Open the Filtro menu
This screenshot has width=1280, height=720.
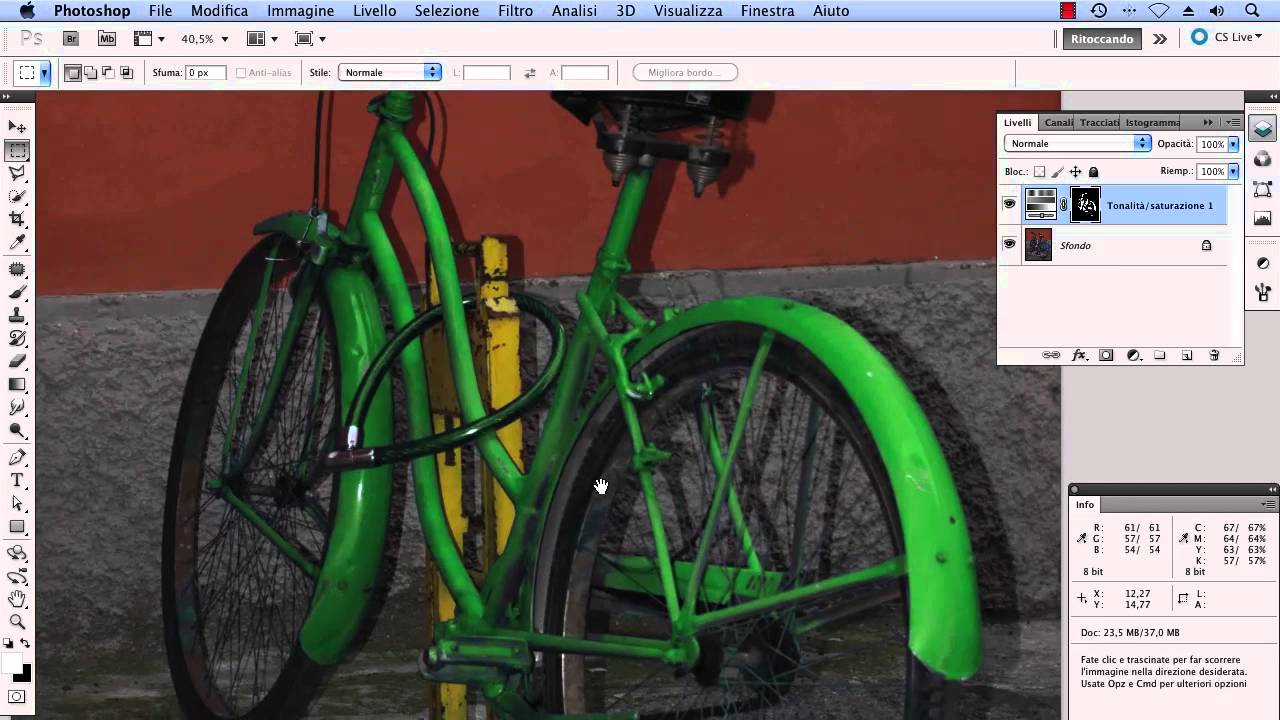(515, 11)
